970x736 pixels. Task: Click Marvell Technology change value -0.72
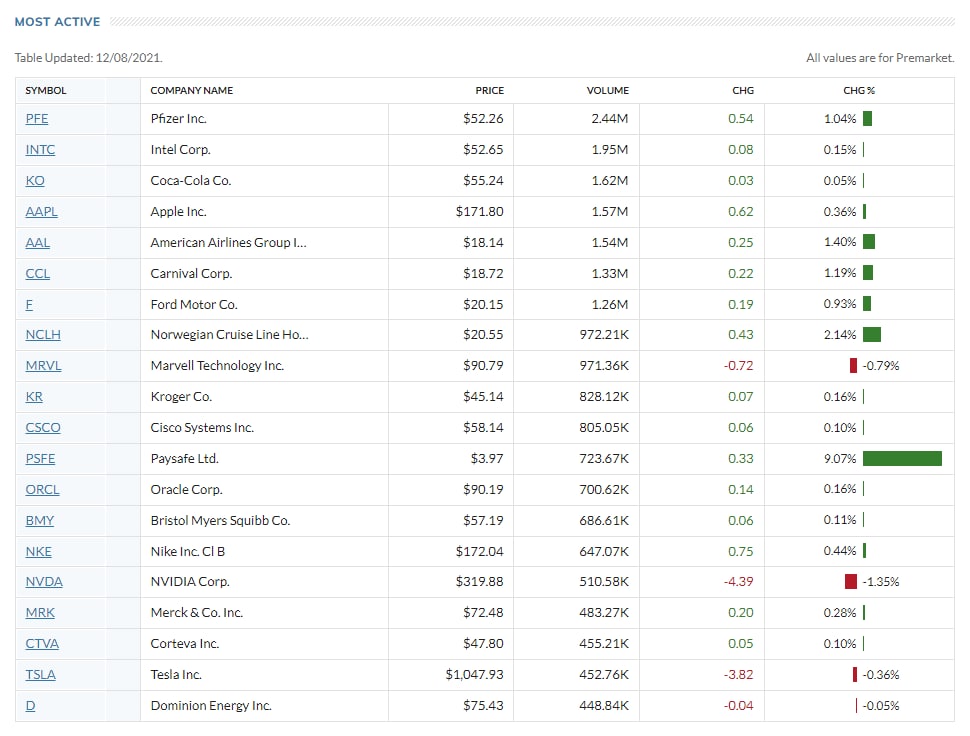click(739, 366)
